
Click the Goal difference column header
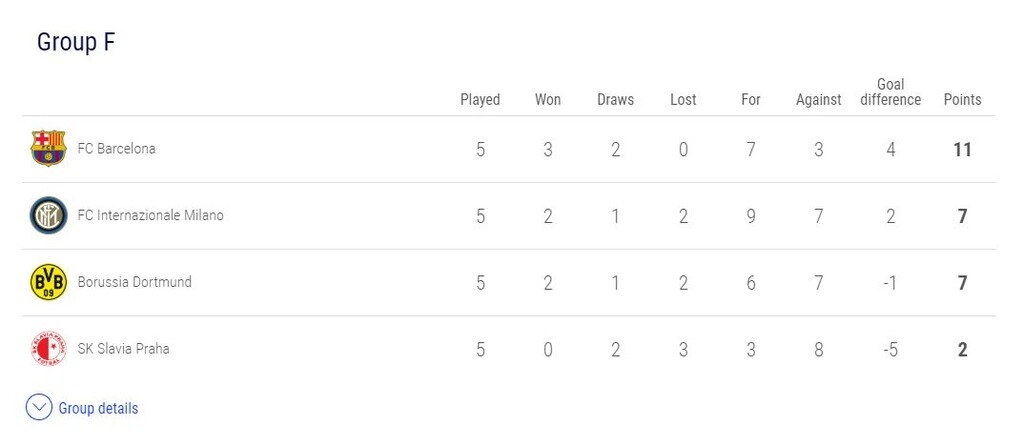[890, 92]
